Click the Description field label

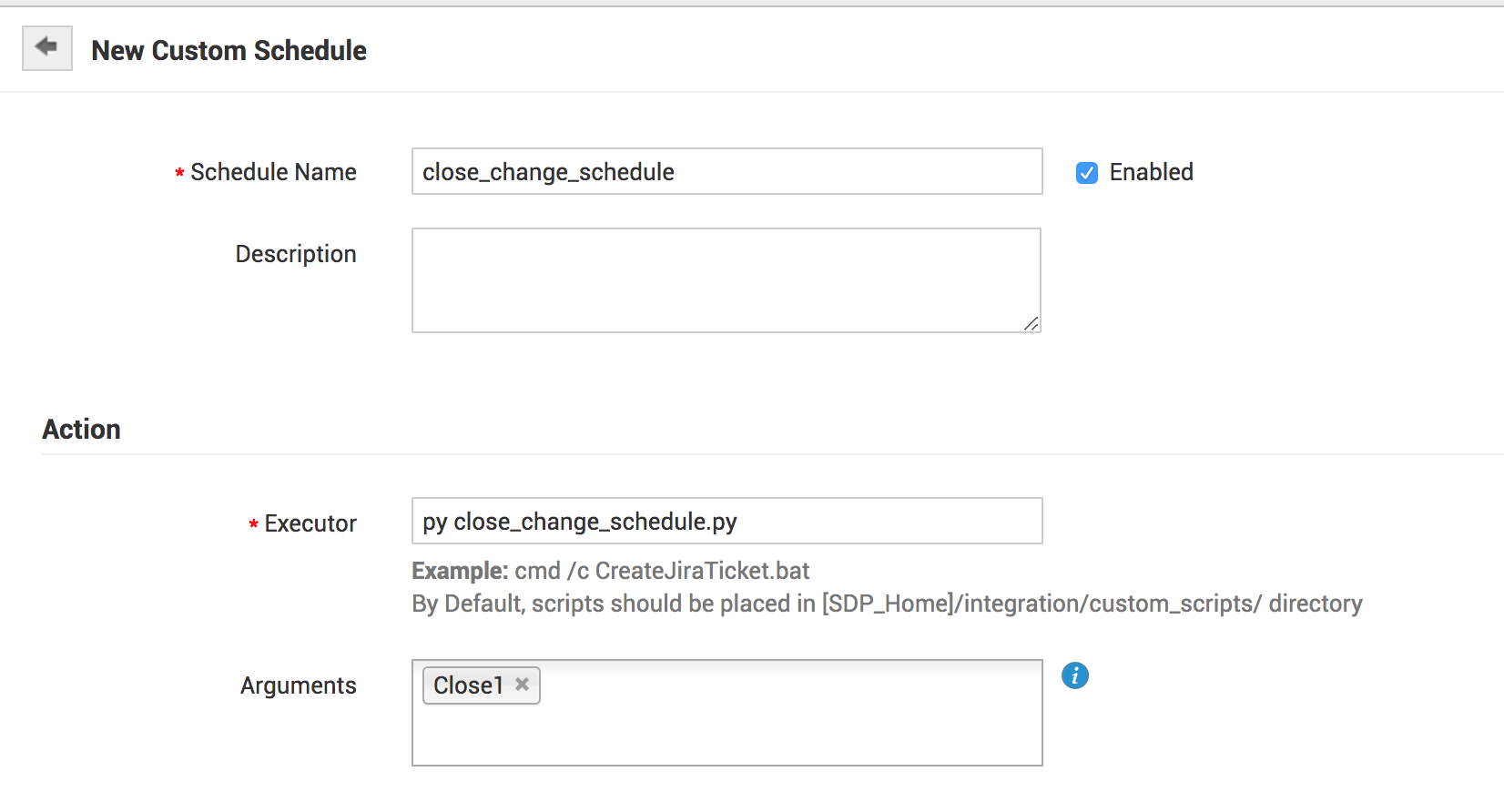pyautogui.click(x=296, y=254)
